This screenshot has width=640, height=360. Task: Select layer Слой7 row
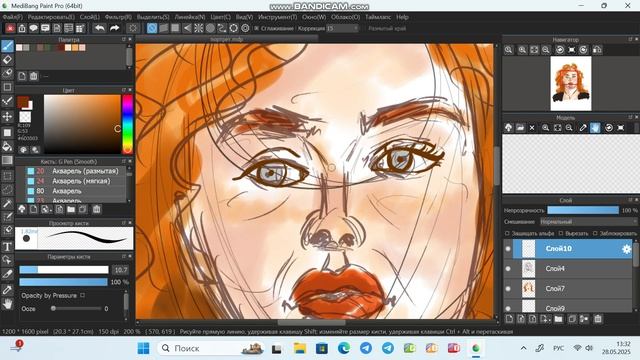573,289
